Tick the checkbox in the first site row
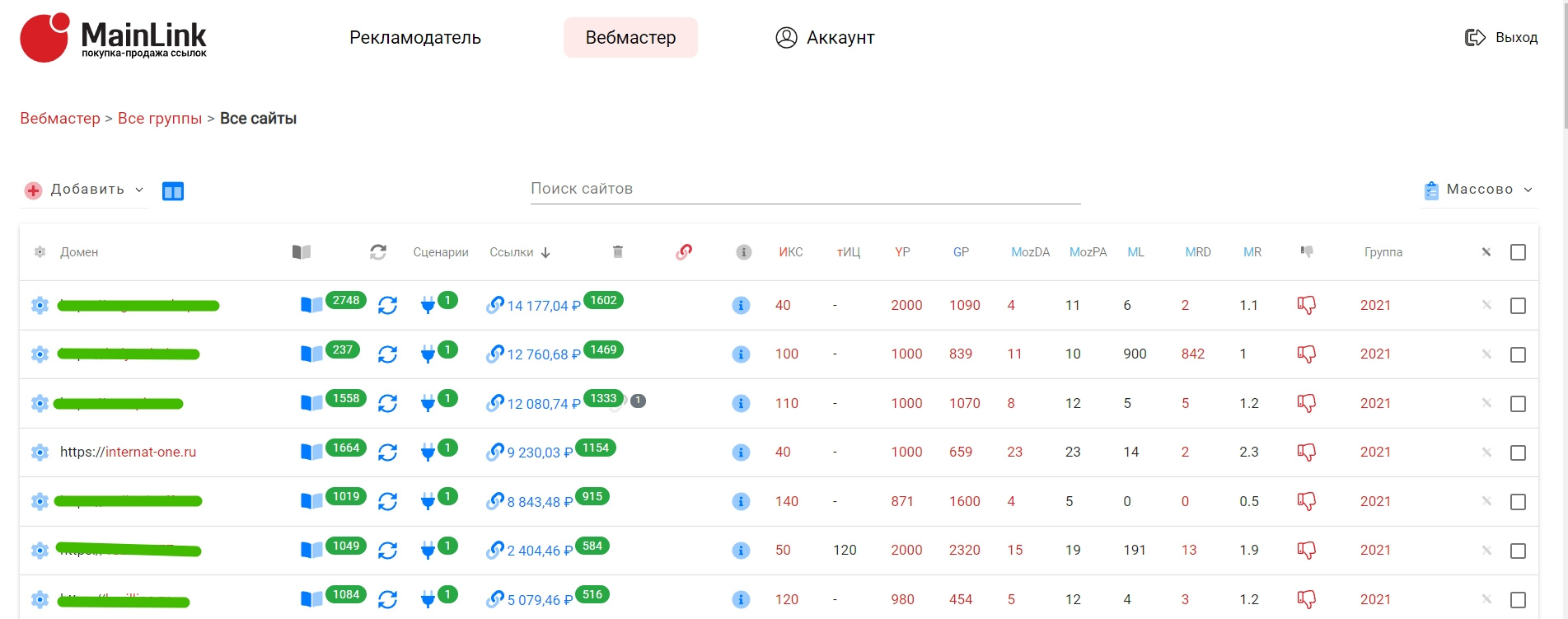1568x619 pixels. (x=1518, y=306)
